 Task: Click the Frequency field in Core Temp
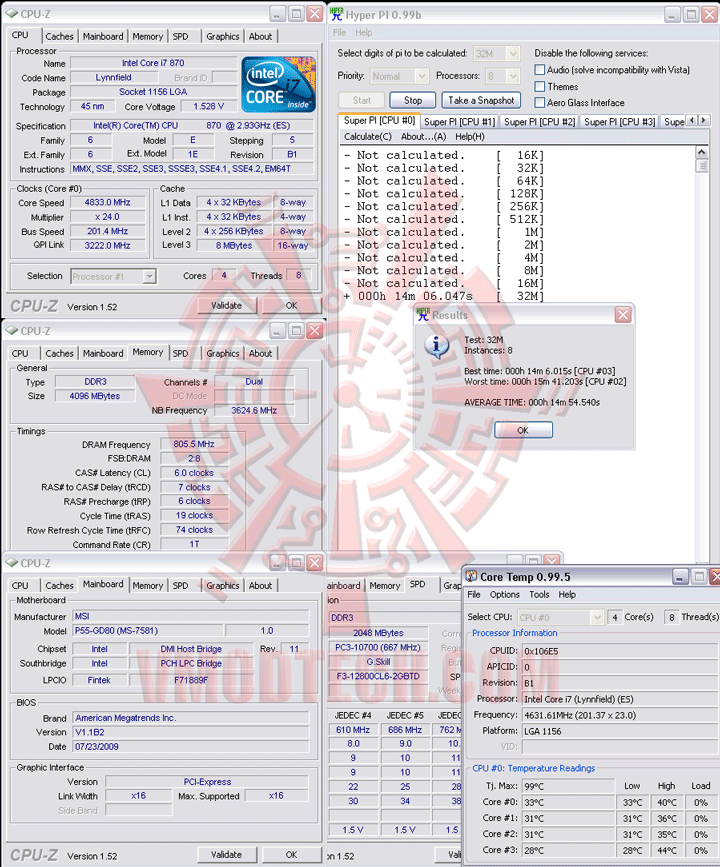(x=619, y=715)
